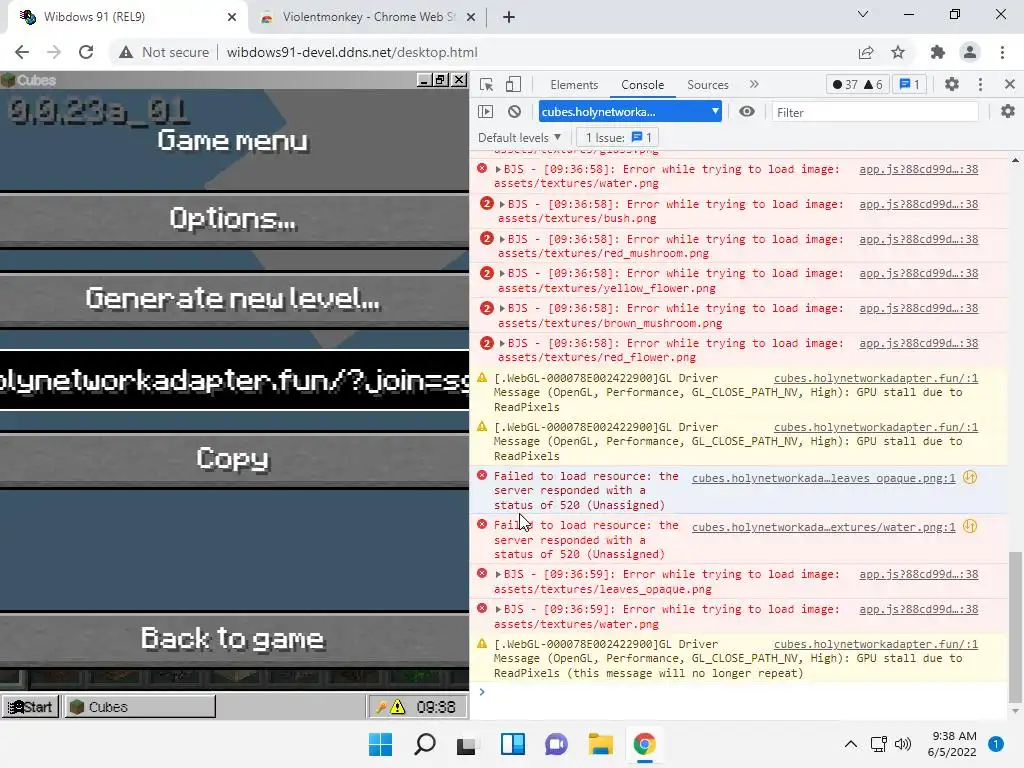Go back with the browser back arrow
Viewport: 1024px width, 768px height.
point(22,52)
